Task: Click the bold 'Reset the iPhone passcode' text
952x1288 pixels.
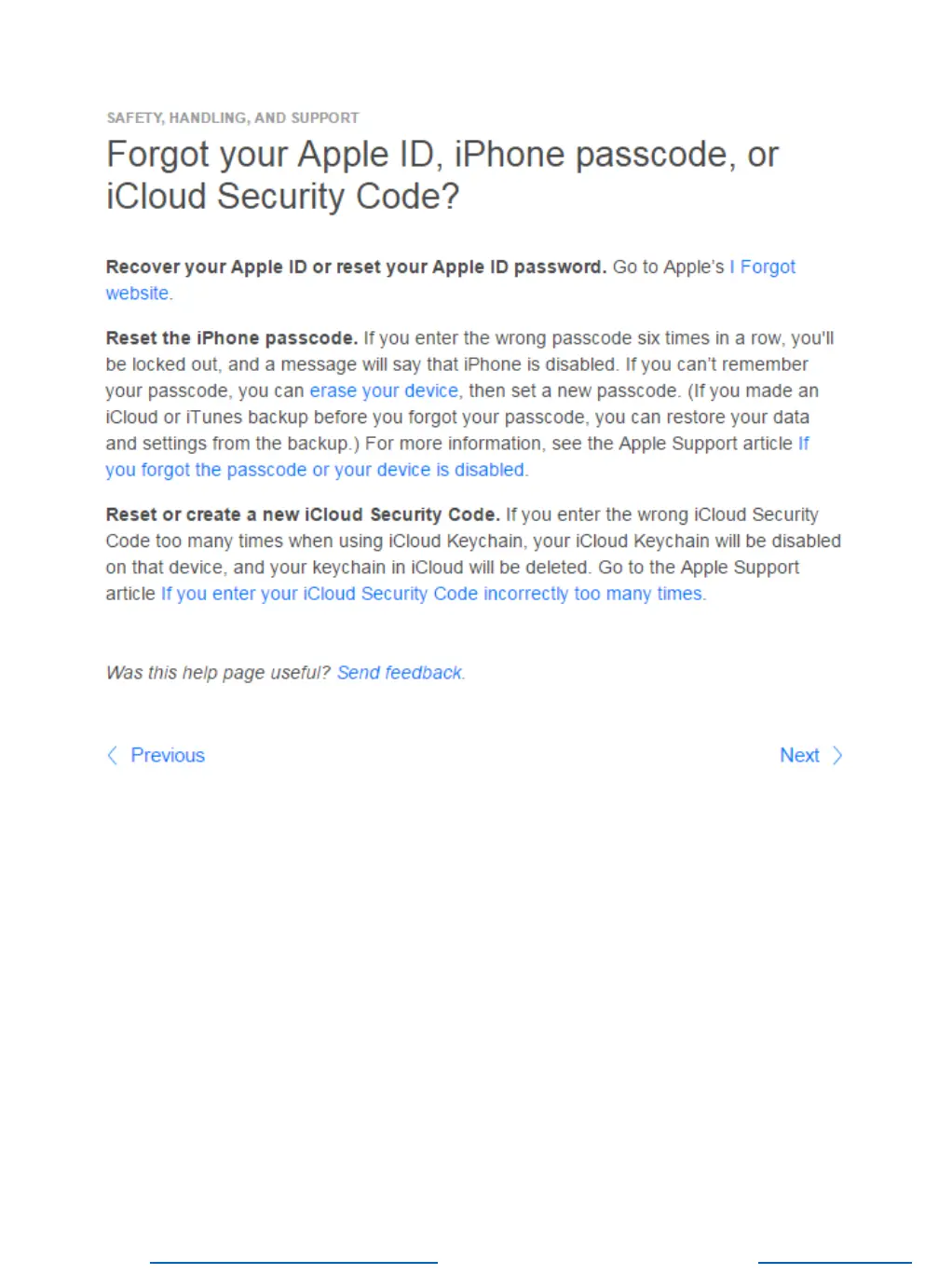Action: pyautogui.click(x=232, y=338)
